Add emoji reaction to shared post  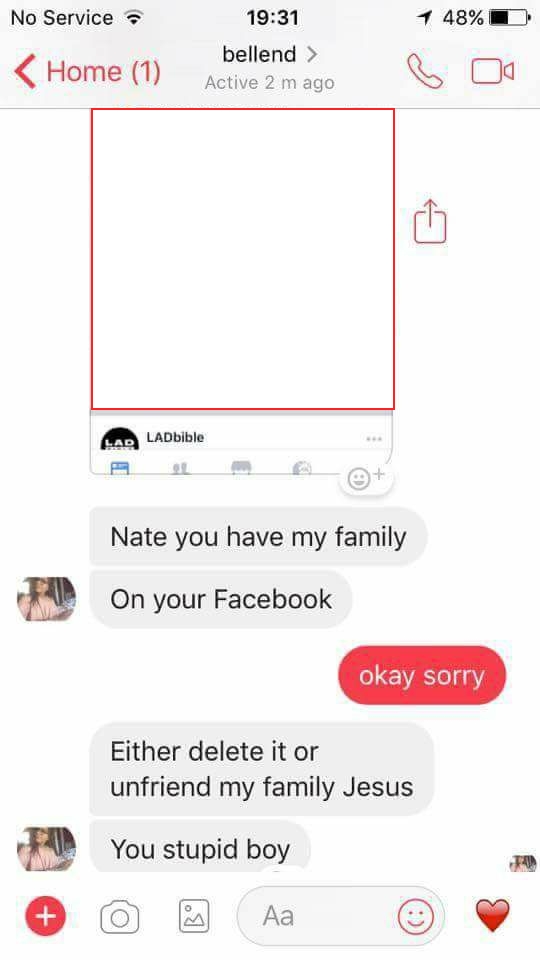click(365, 478)
